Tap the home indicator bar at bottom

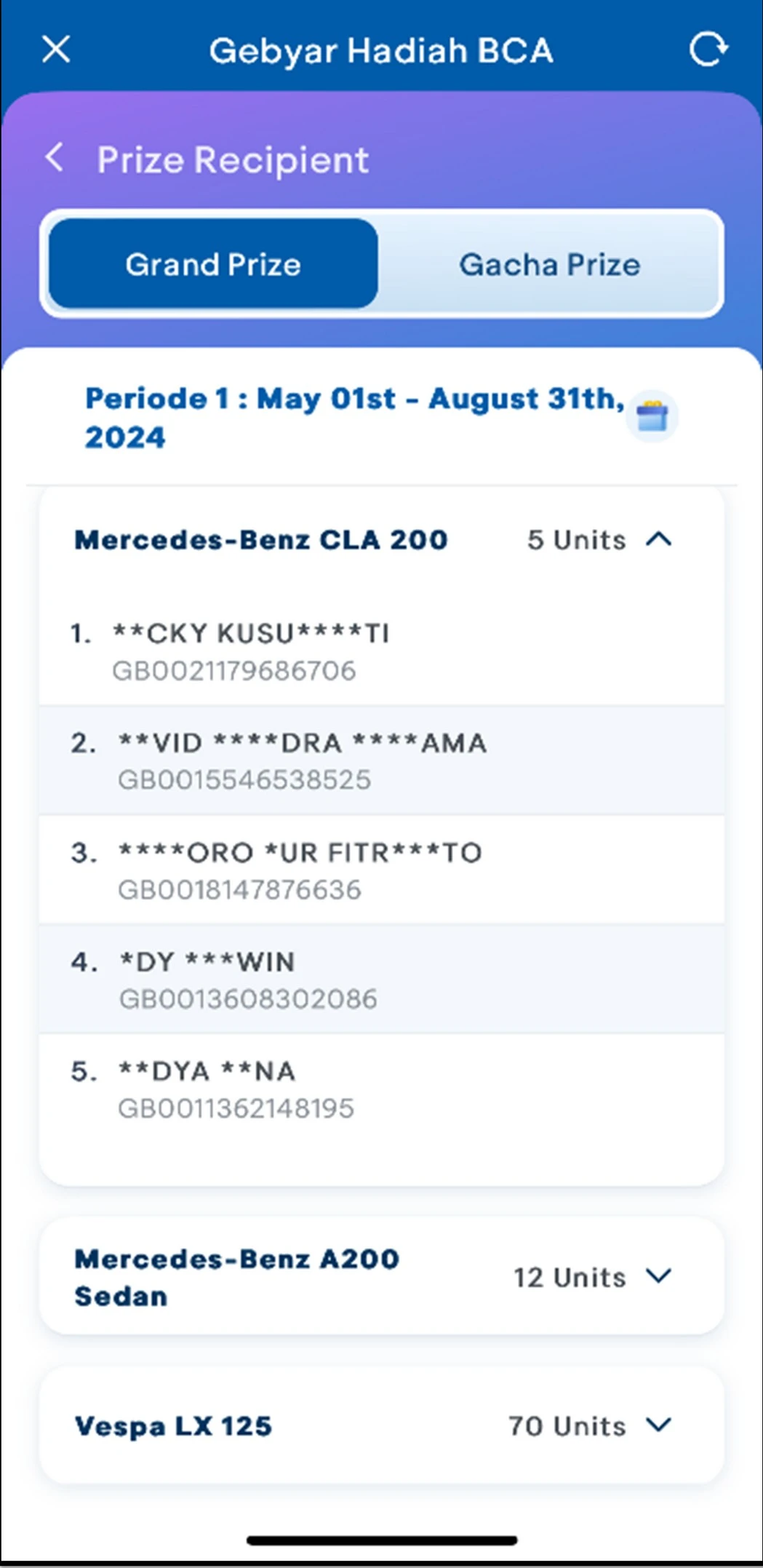(381, 1540)
